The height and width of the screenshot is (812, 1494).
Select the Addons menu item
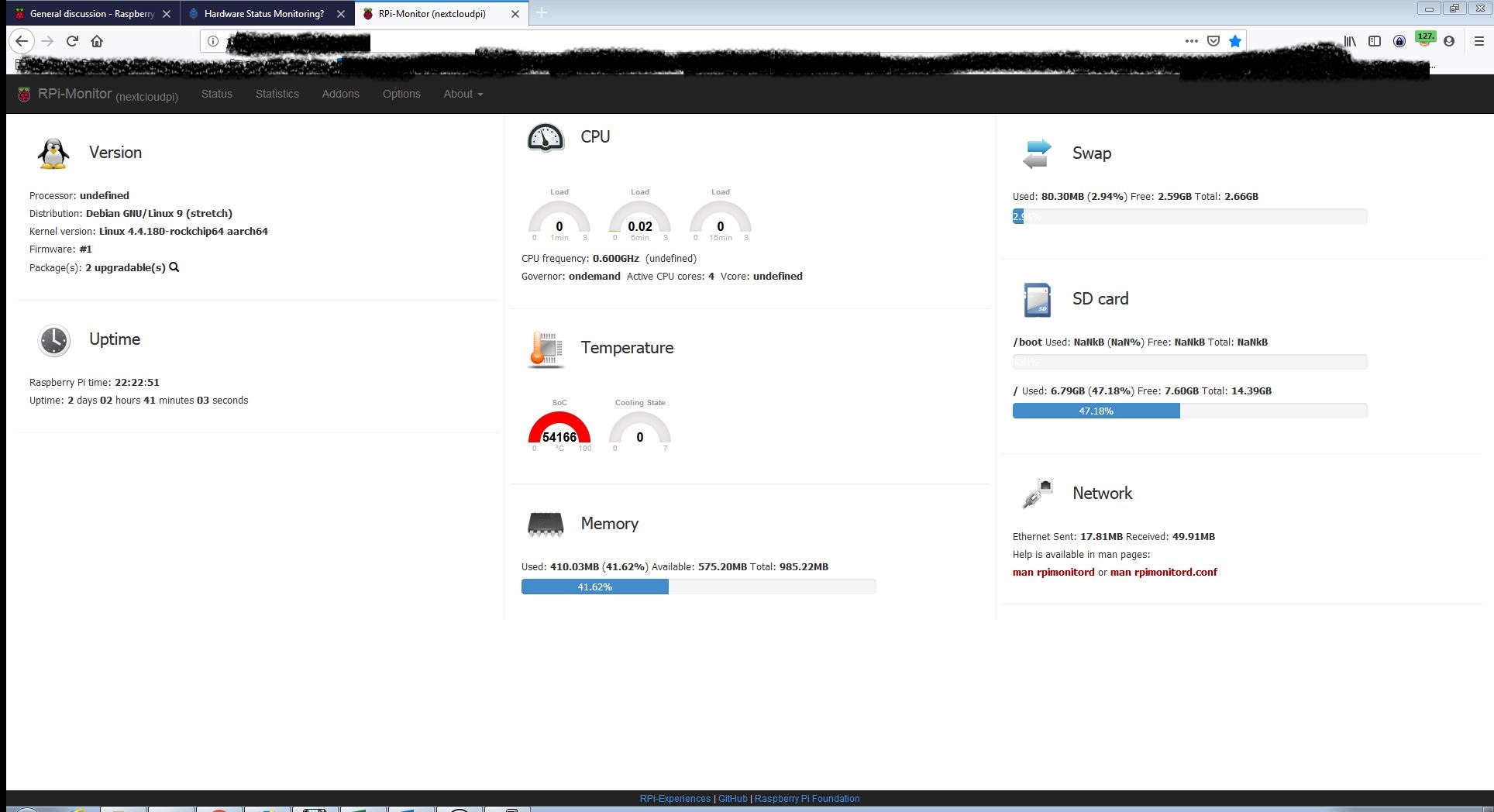coord(340,94)
